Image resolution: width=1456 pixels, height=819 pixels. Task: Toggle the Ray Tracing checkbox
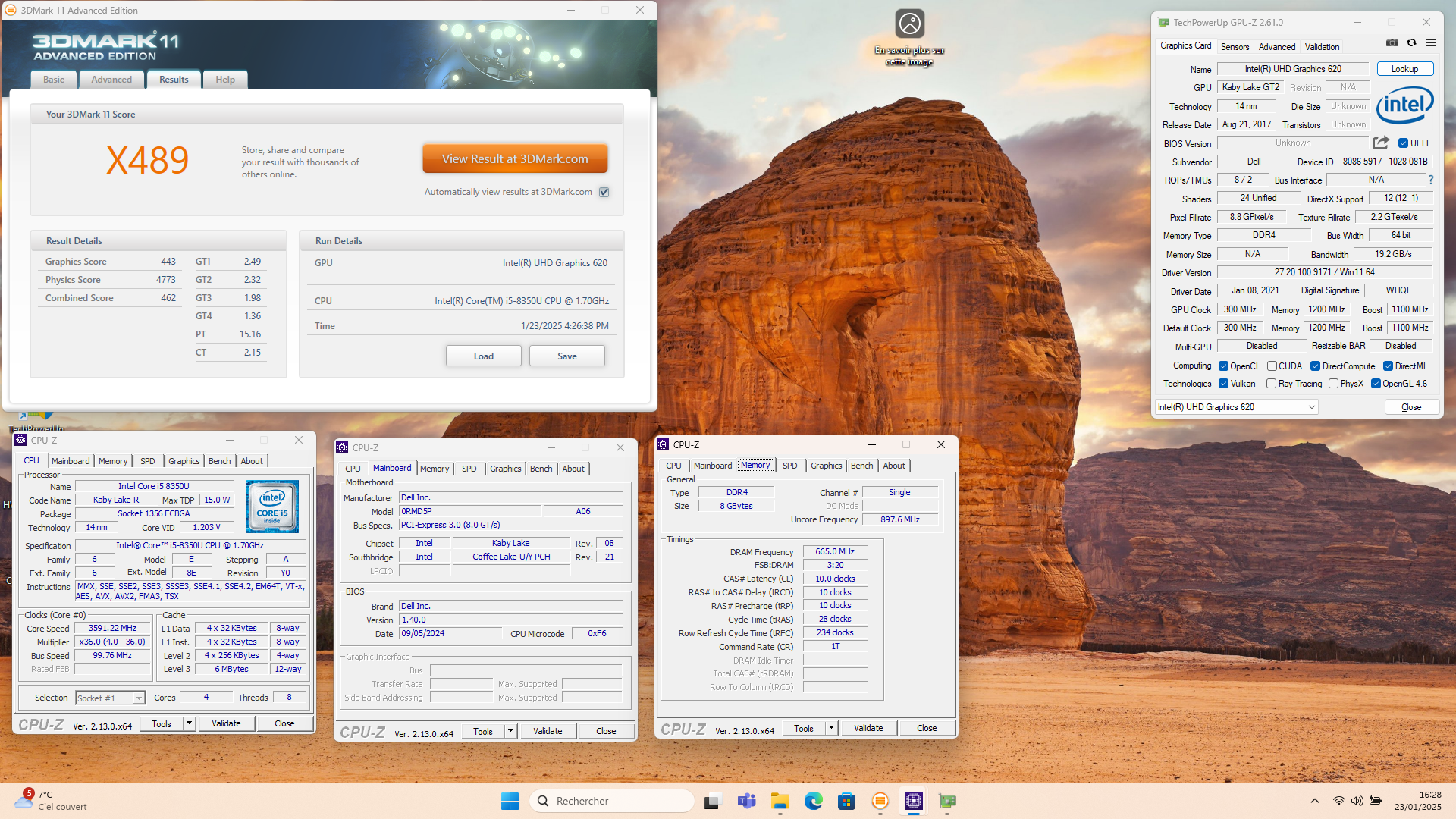(1271, 384)
